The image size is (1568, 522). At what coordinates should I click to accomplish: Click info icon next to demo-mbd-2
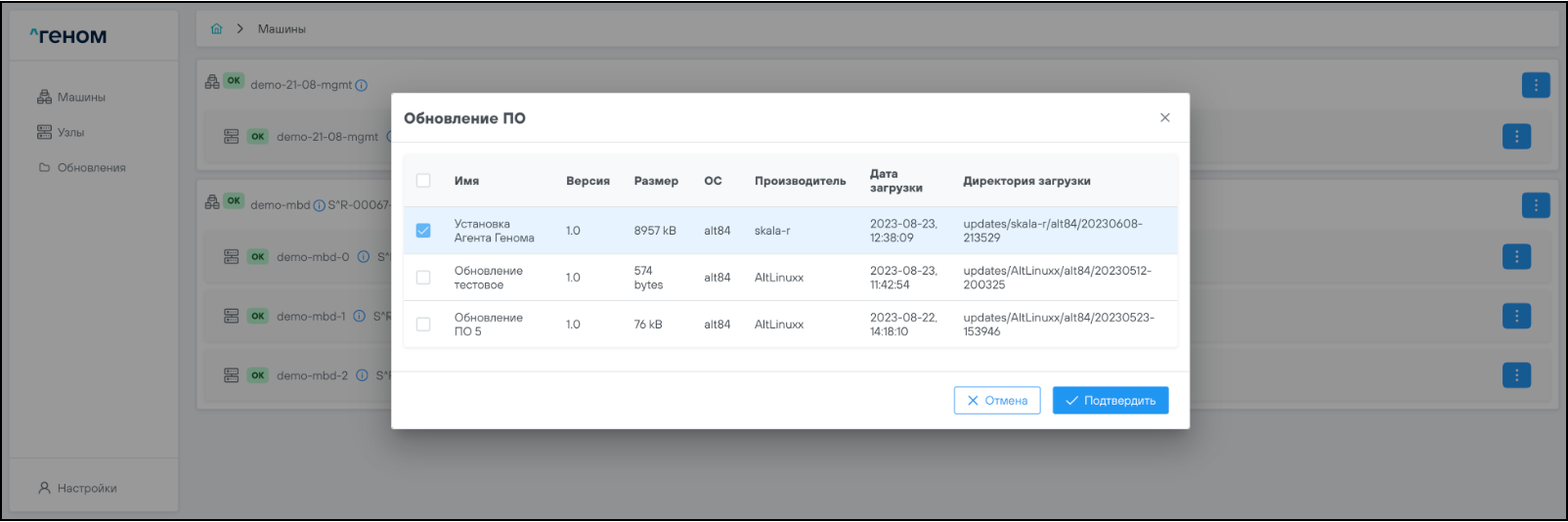(x=362, y=375)
